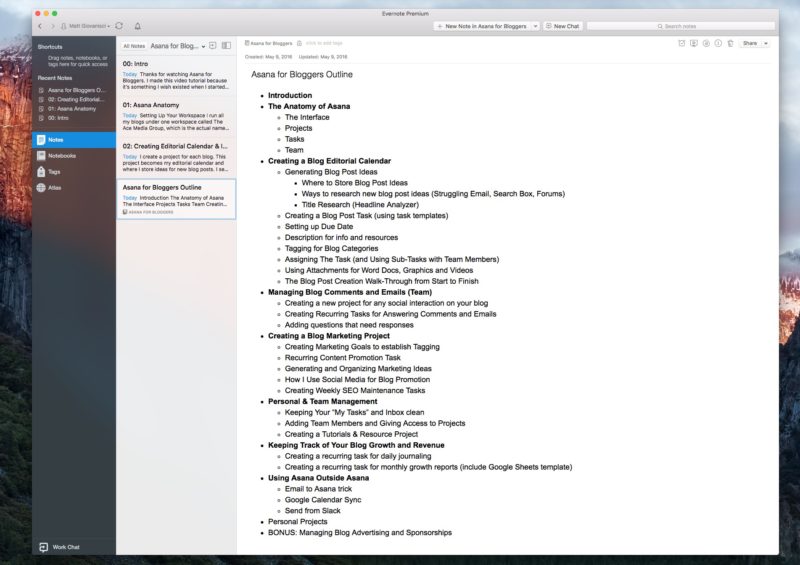Open the Matt Giovanisci account menu
The width and height of the screenshot is (800, 565).
85,26
